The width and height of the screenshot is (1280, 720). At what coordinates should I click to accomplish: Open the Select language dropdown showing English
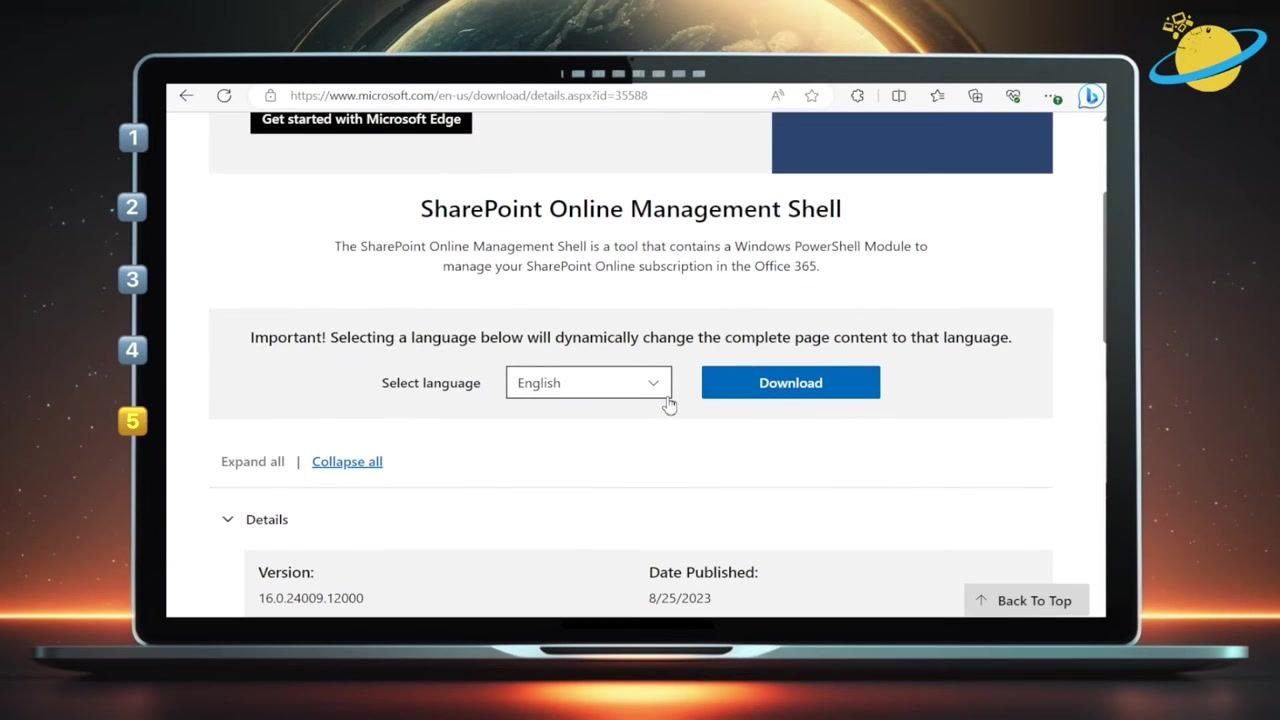pyautogui.click(x=589, y=383)
